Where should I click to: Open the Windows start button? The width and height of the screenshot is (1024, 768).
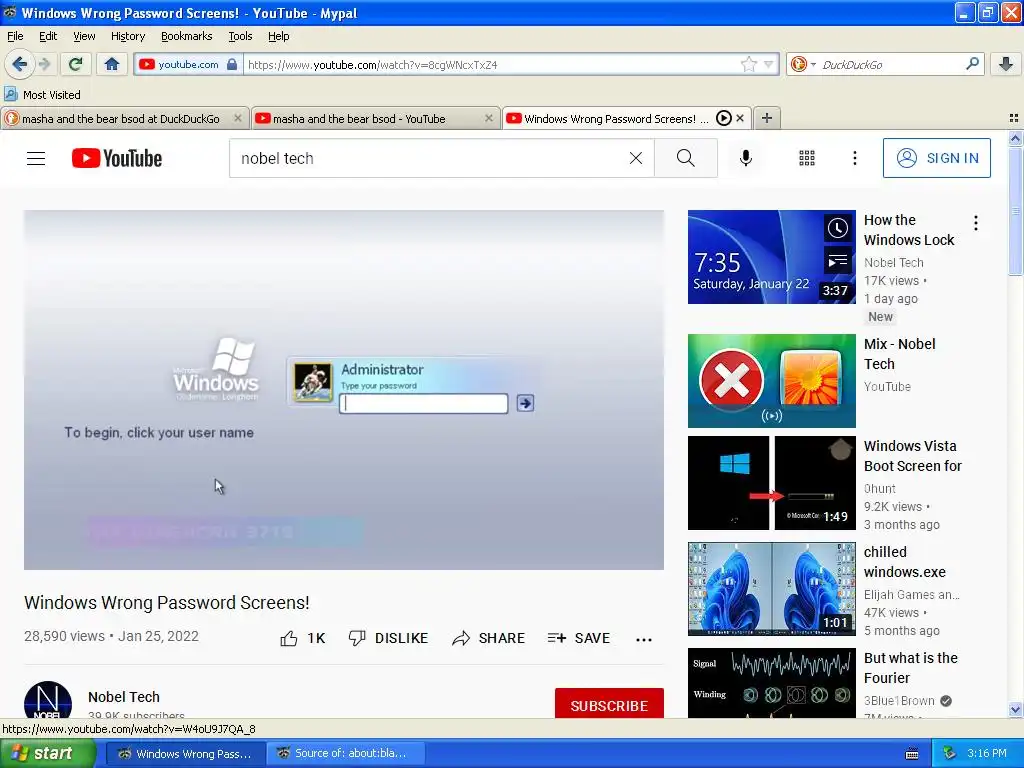click(46, 753)
